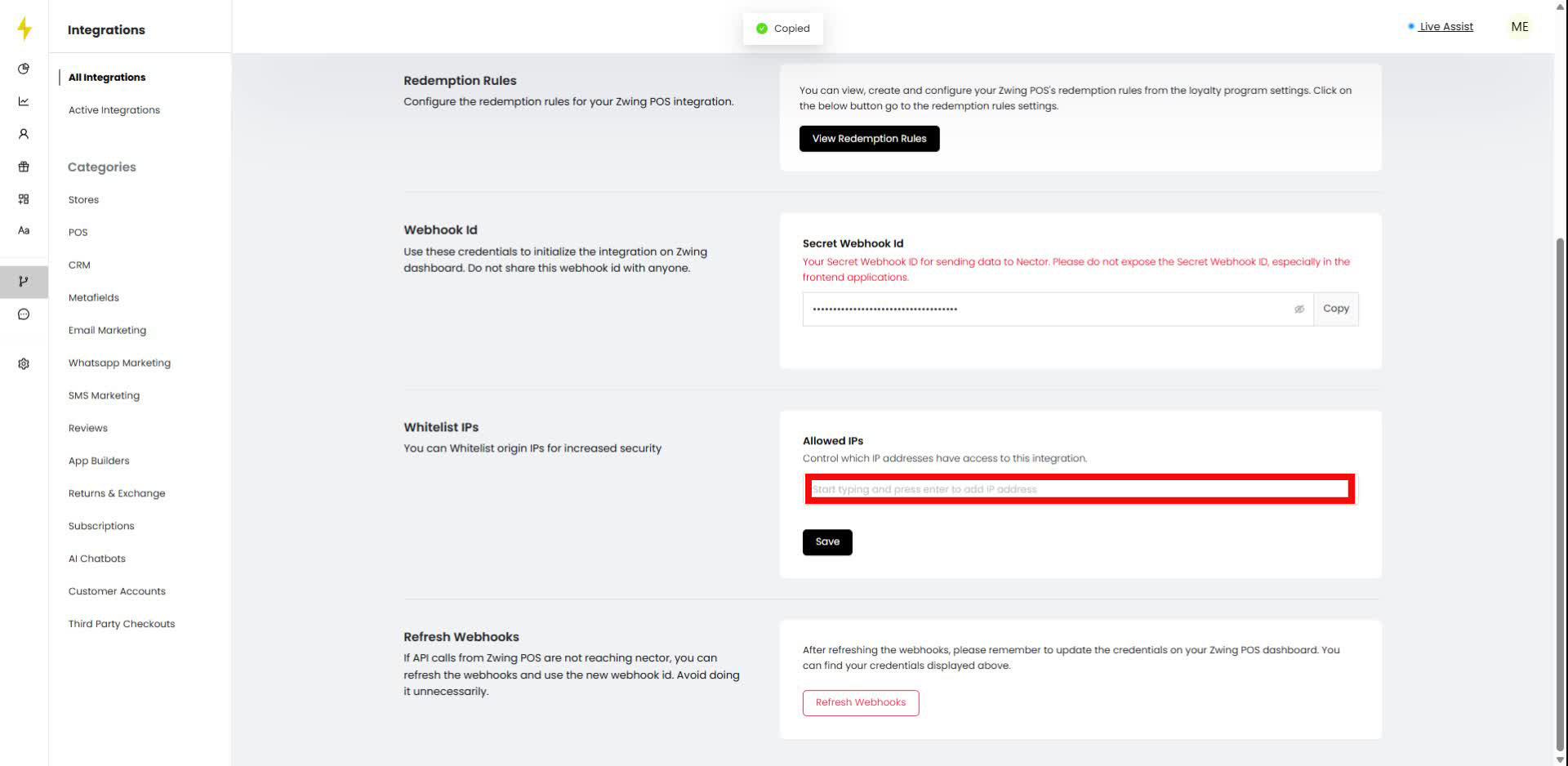Reveal the Secret Webhook Id using eye toggle
Screen dimensions: 1568x766
pyautogui.click(x=1299, y=310)
